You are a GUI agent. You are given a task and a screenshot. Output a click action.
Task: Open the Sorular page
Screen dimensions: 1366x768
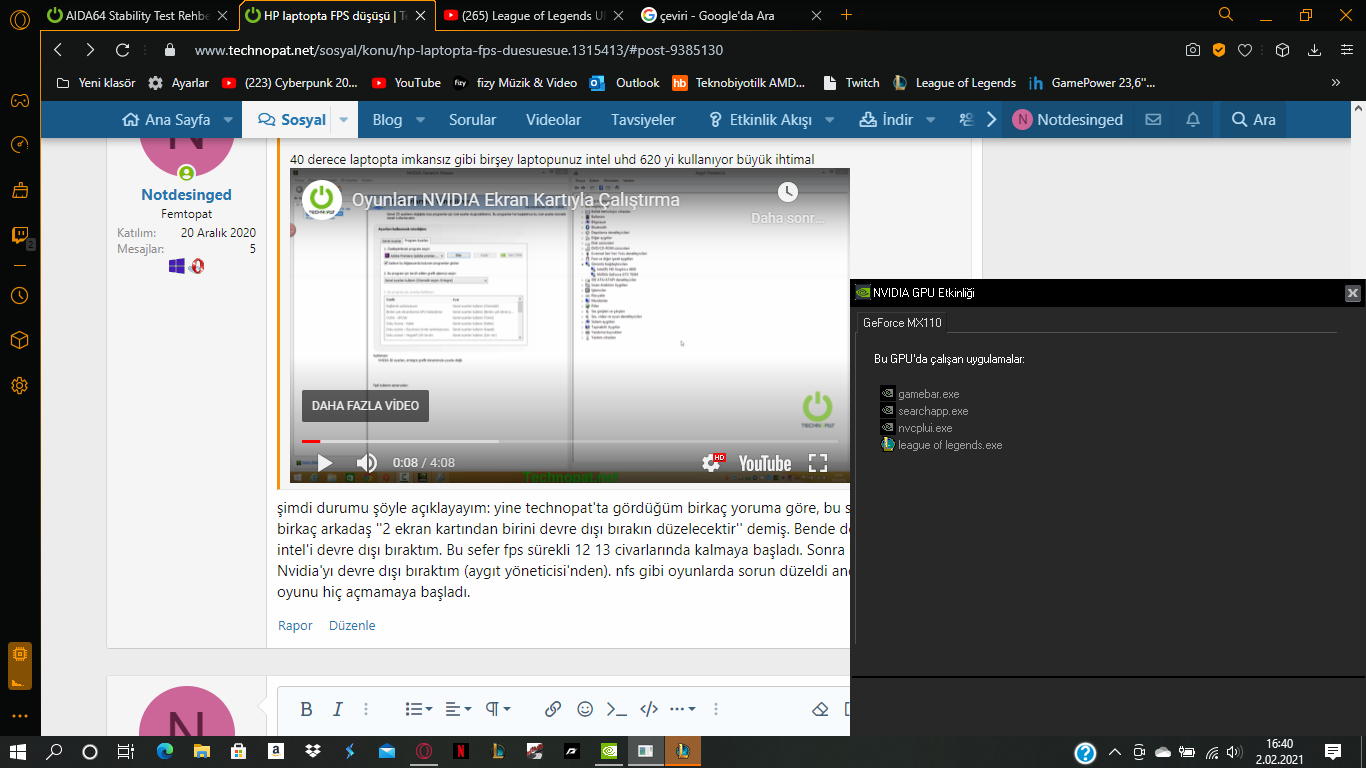coord(472,119)
